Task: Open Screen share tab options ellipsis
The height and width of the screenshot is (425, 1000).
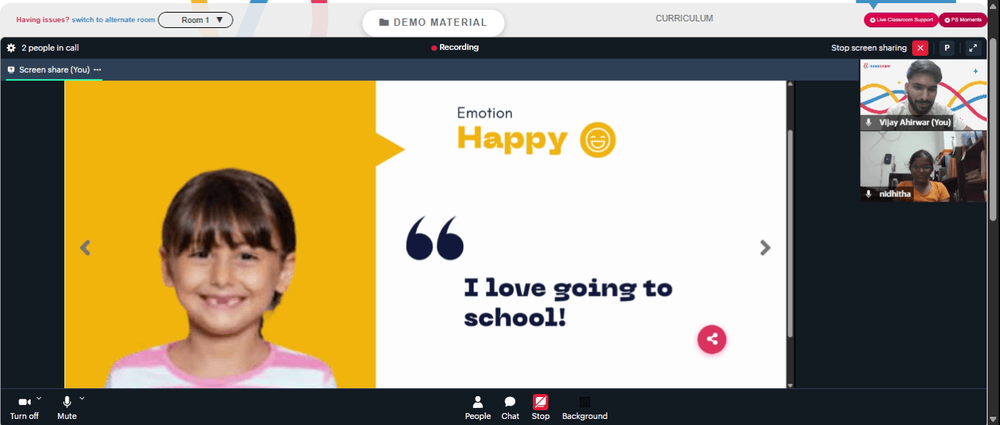Action: [x=98, y=70]
